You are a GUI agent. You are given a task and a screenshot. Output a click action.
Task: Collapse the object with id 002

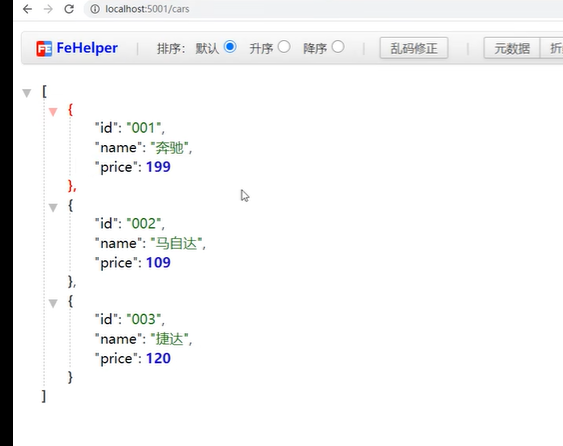tap(53, 208)
